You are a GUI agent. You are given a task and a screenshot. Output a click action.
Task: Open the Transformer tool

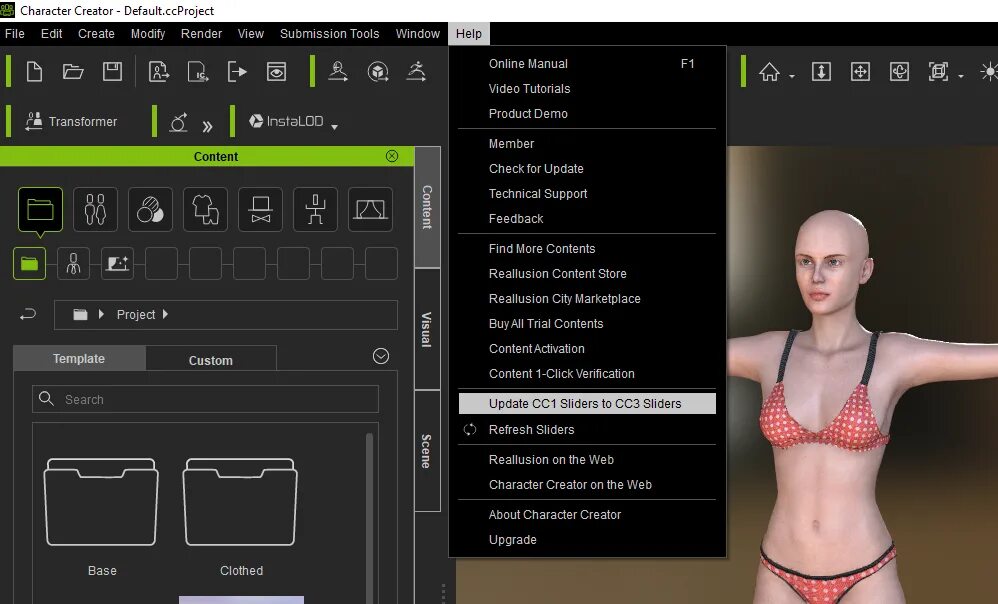[71, 121]
